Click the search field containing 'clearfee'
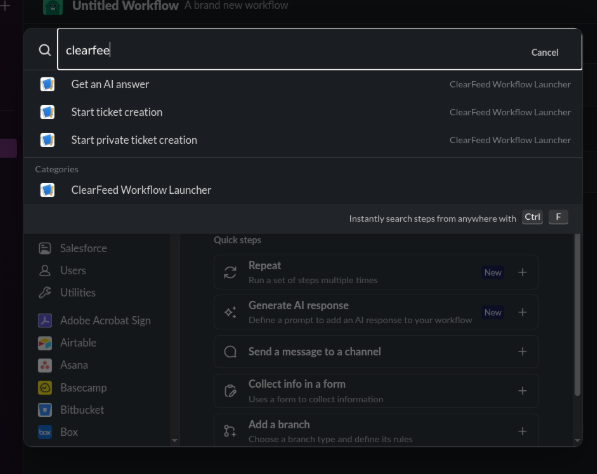The width and height of the screenshot is (597, 474). (319, 49)
